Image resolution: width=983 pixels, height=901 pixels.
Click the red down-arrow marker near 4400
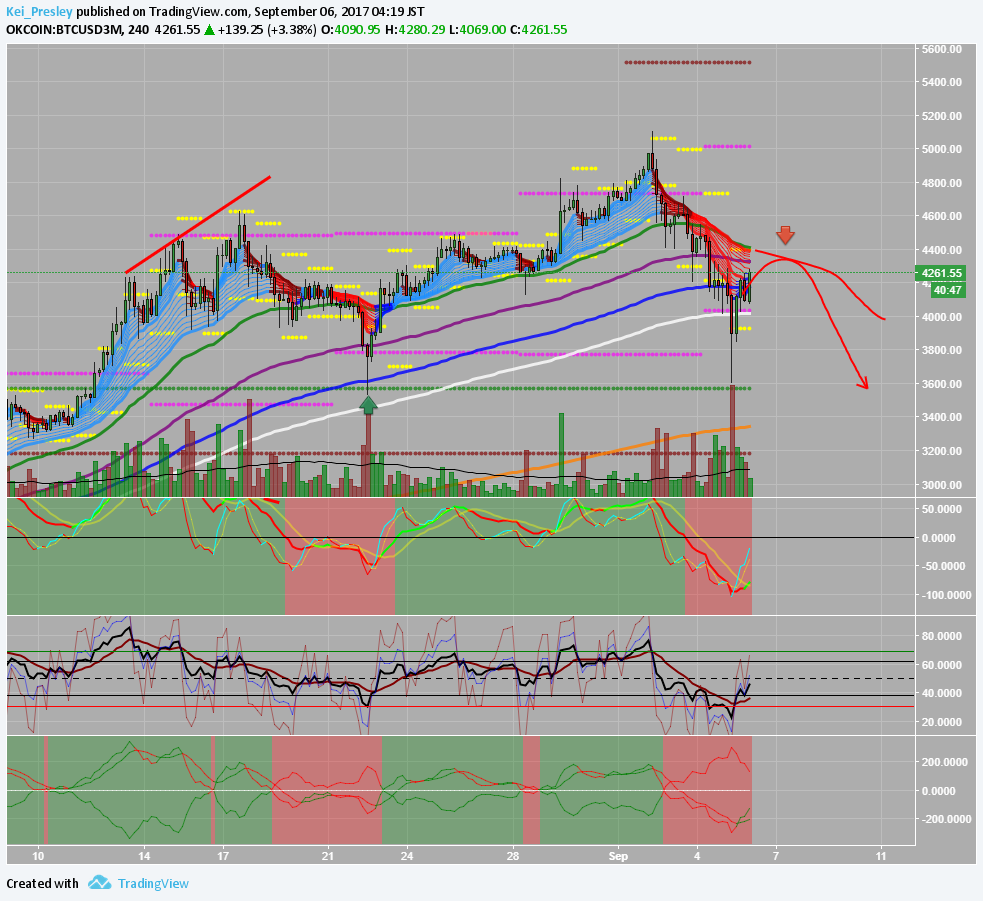pos(785,235)
